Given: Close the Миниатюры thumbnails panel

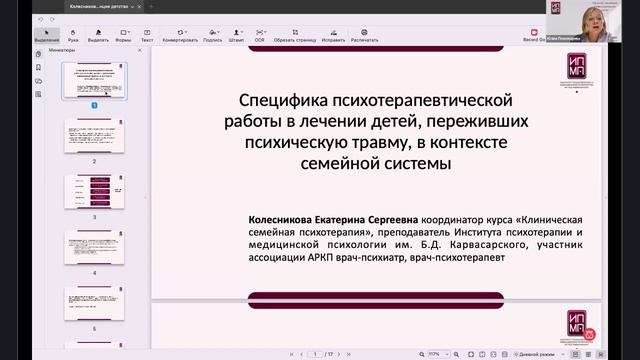Looking at the screenshot, I should click(140, 50).
